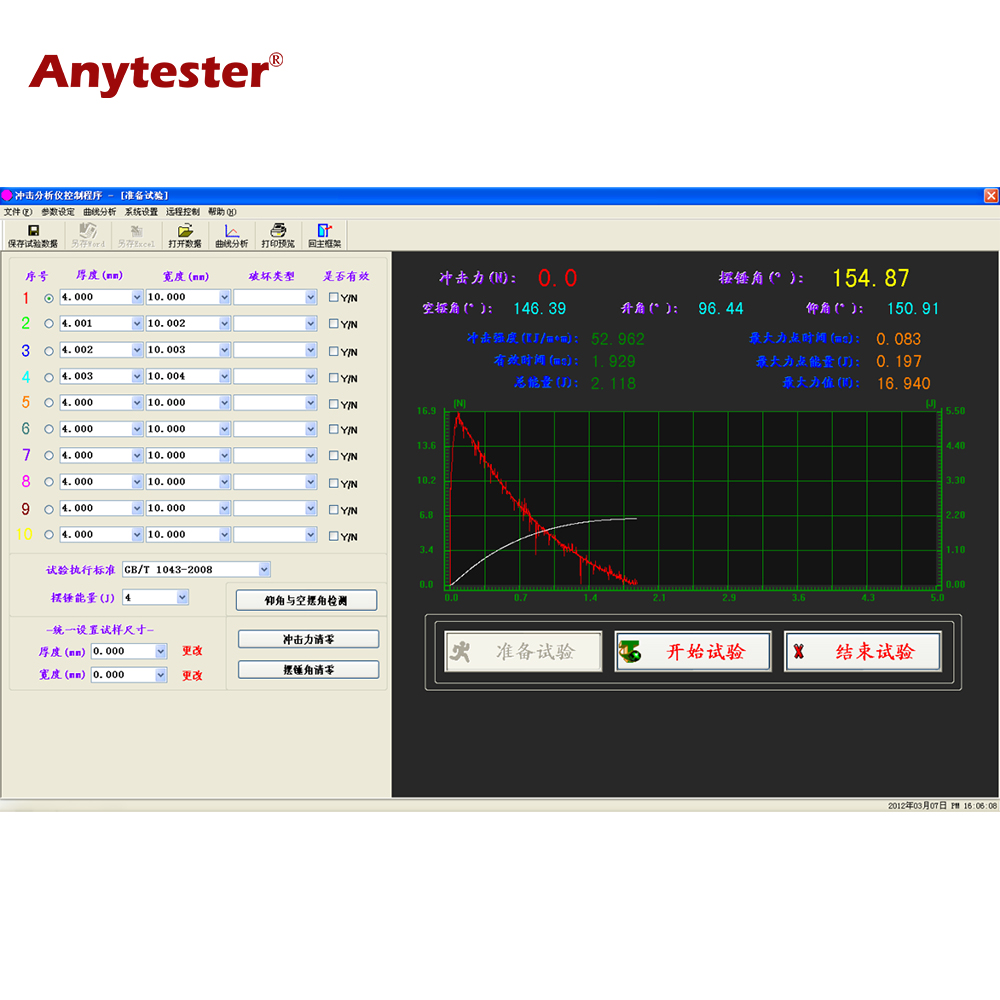Click the 另存Excel toolbar icon
Image resolution: width=1000 pixels, height=1000 pixels.
coord(134,236)
